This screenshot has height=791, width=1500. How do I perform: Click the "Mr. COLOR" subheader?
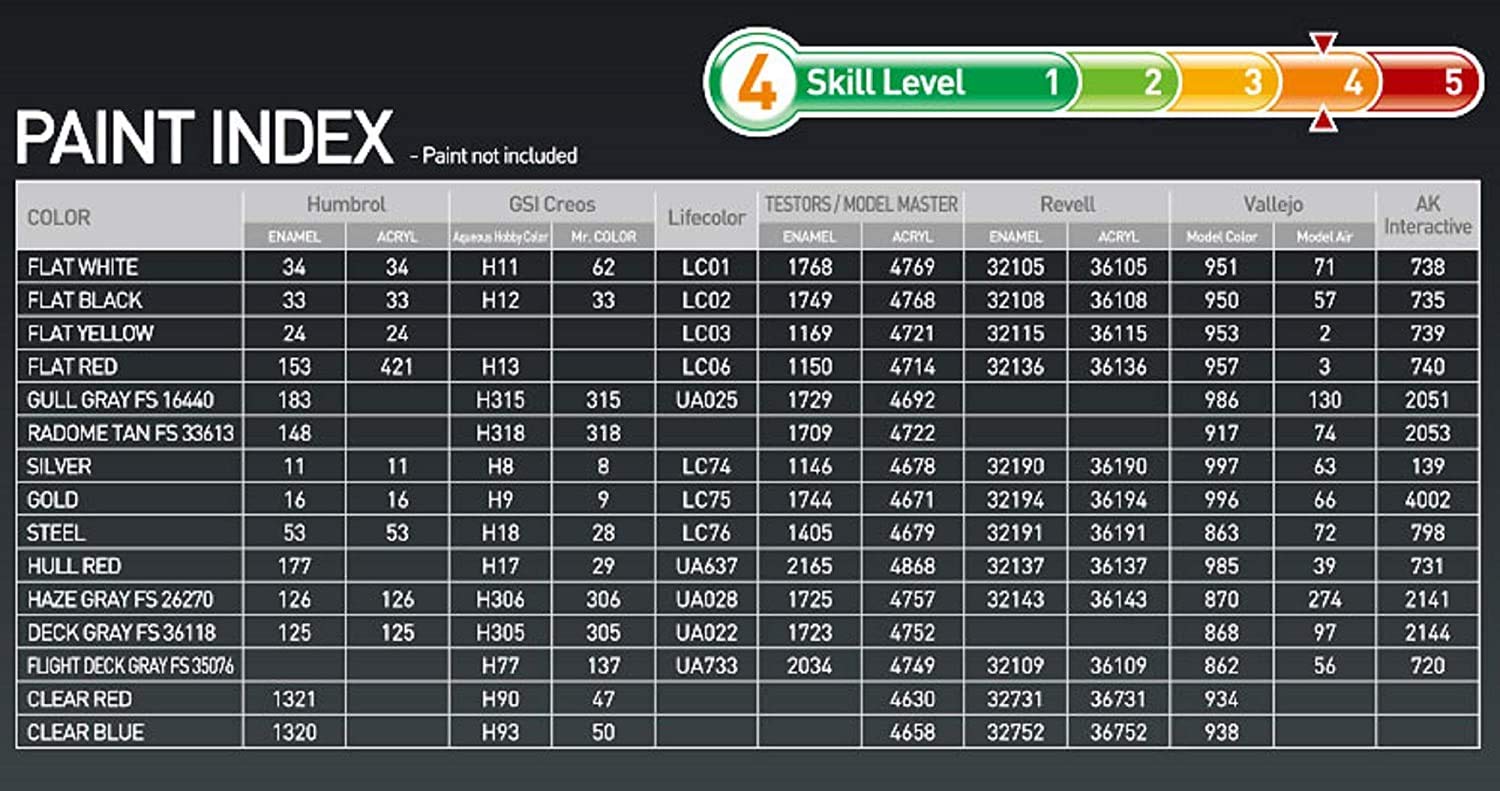604,237
